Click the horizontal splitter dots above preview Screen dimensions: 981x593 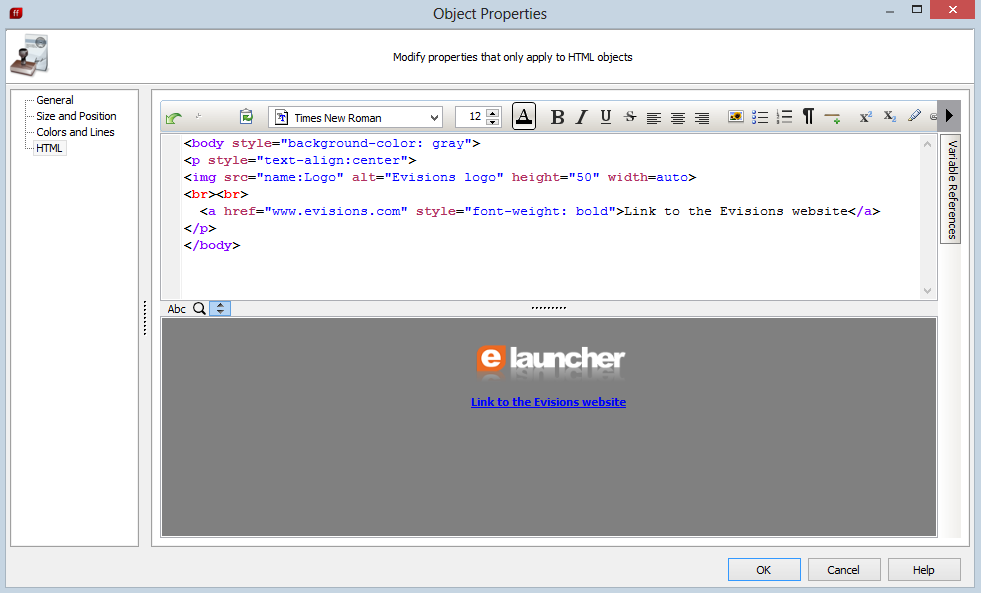coord(549,308)
